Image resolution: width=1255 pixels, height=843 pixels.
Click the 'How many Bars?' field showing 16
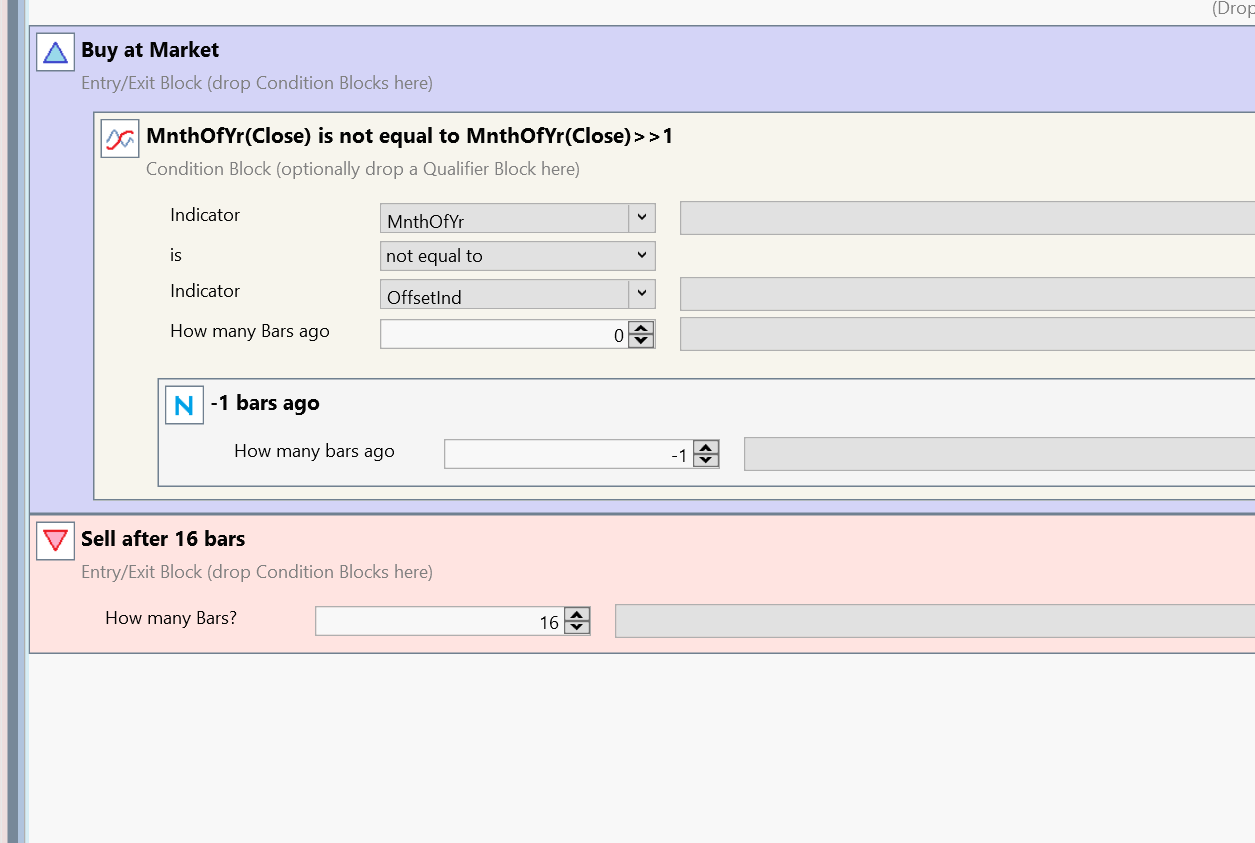point(439,622)
